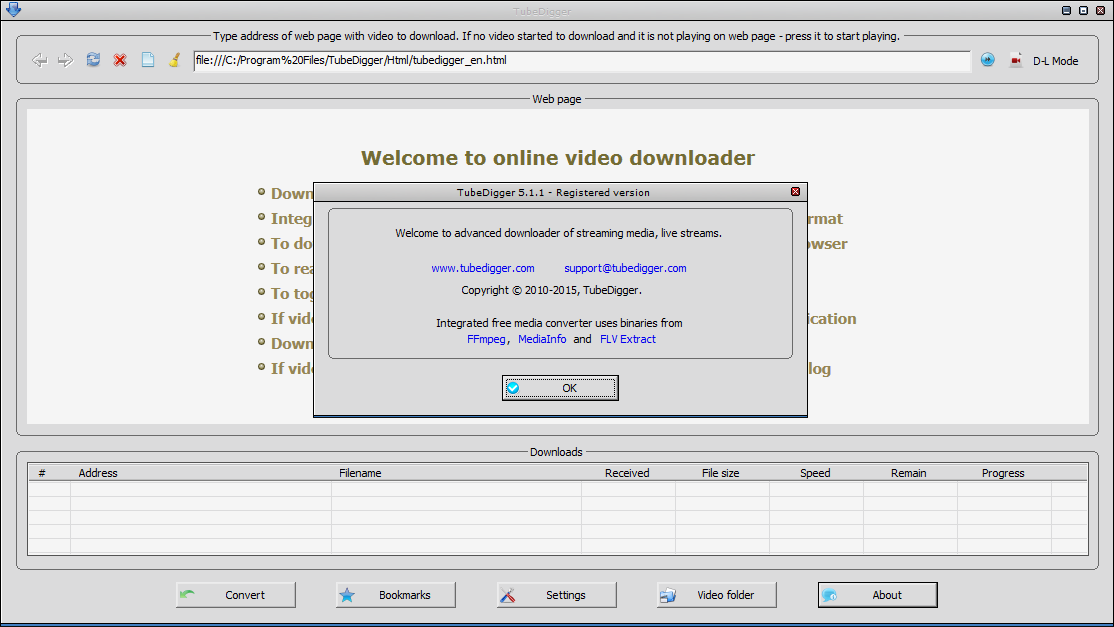1114x627 pixels.
Task: Open the FLV Extract link
Action: pyautogui.click(x=627, y=339)
